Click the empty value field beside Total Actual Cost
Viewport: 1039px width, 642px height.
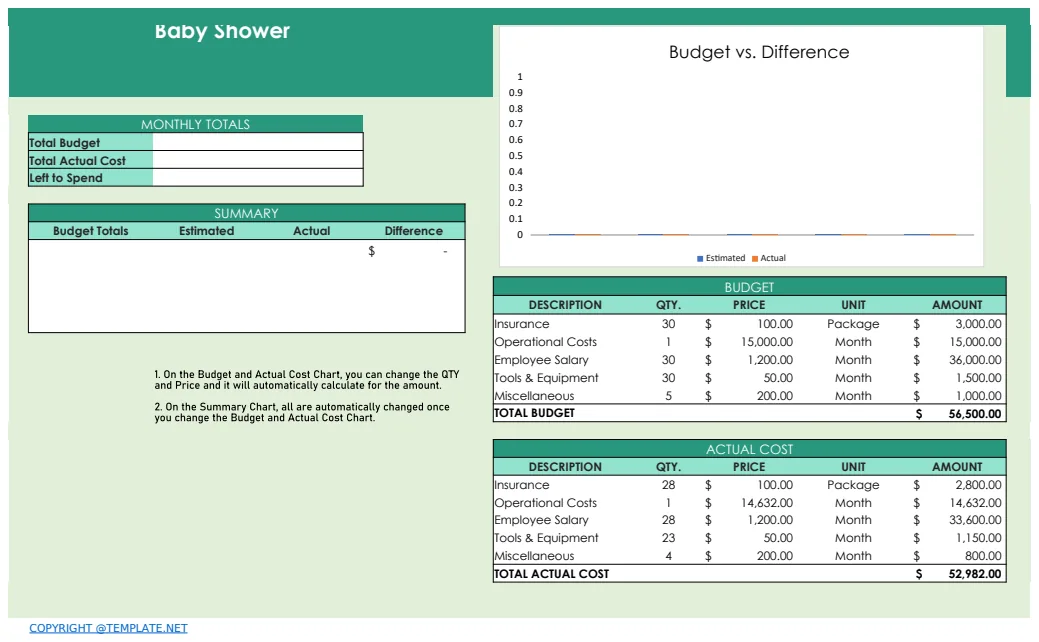click(x=258, y=160)
